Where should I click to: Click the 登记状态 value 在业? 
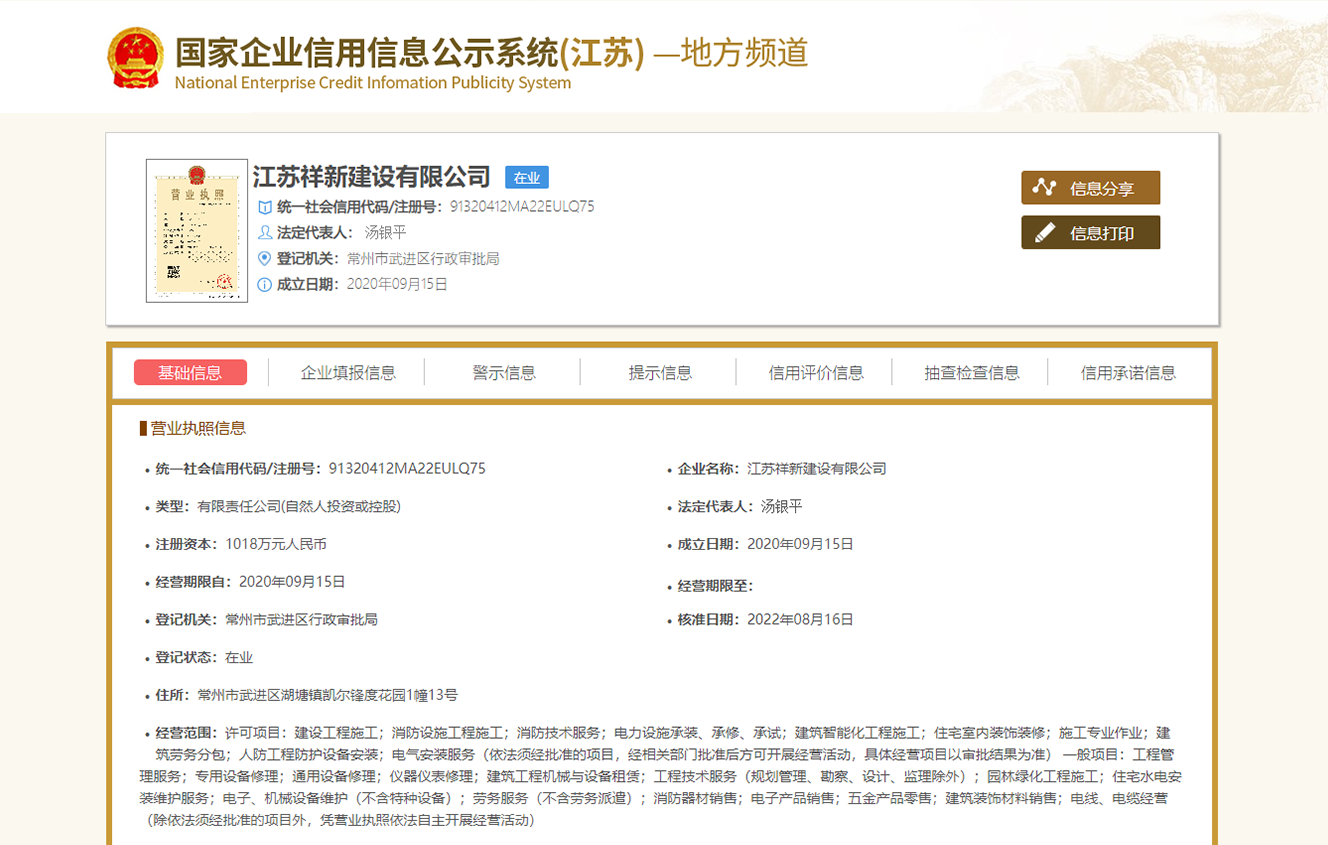(x=239, y=657)
